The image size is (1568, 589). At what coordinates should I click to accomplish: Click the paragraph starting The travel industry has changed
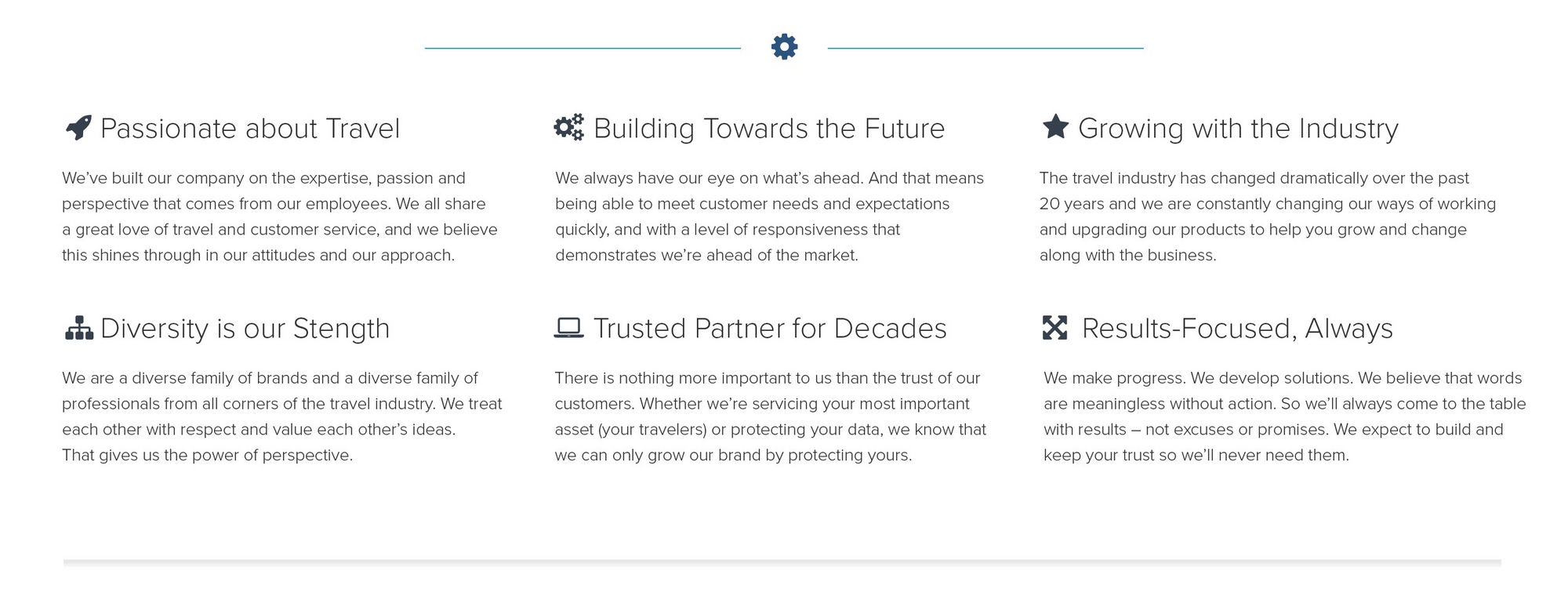click(1268, 216)
